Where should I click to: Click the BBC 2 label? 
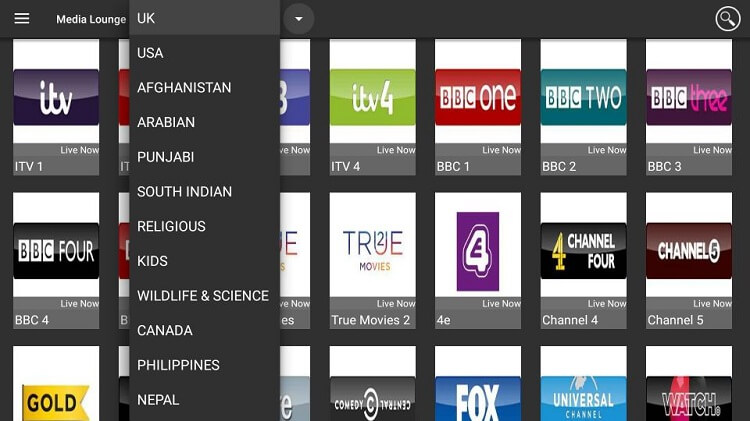559,166
